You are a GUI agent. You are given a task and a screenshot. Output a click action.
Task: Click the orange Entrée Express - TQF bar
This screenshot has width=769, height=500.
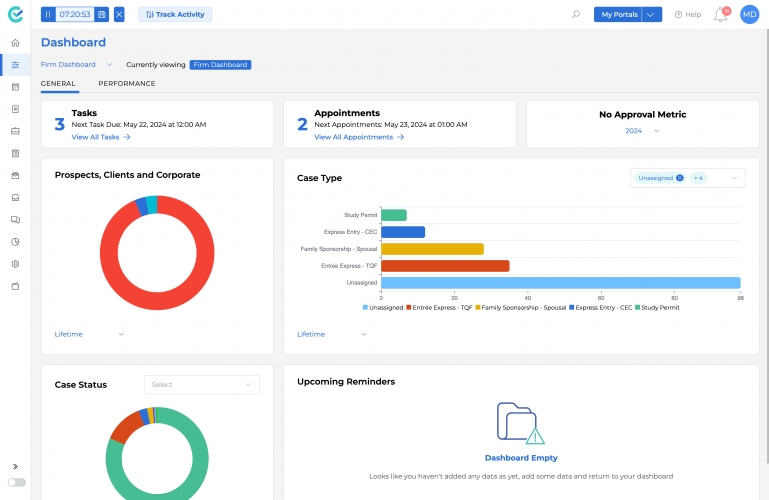click(445, 266)
